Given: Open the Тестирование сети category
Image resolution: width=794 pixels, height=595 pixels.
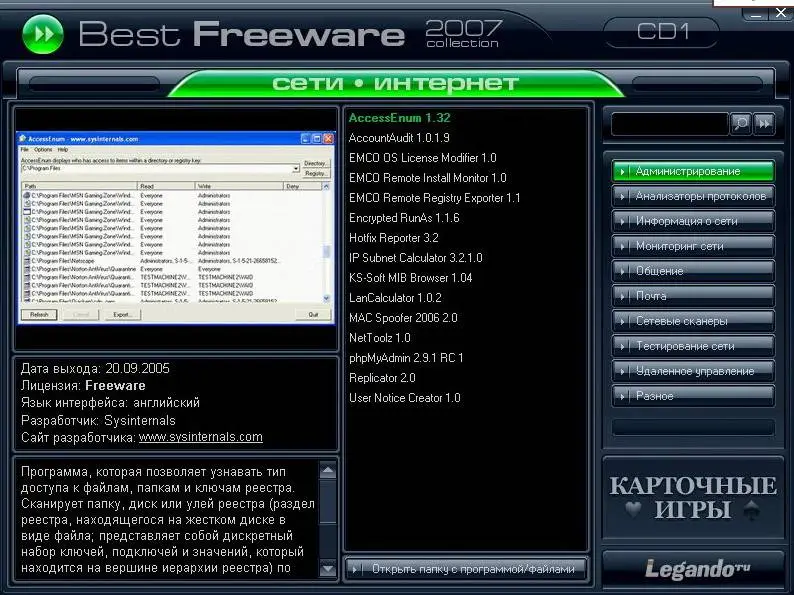Looking at the screenshot, I should click(x=693, y=346).
